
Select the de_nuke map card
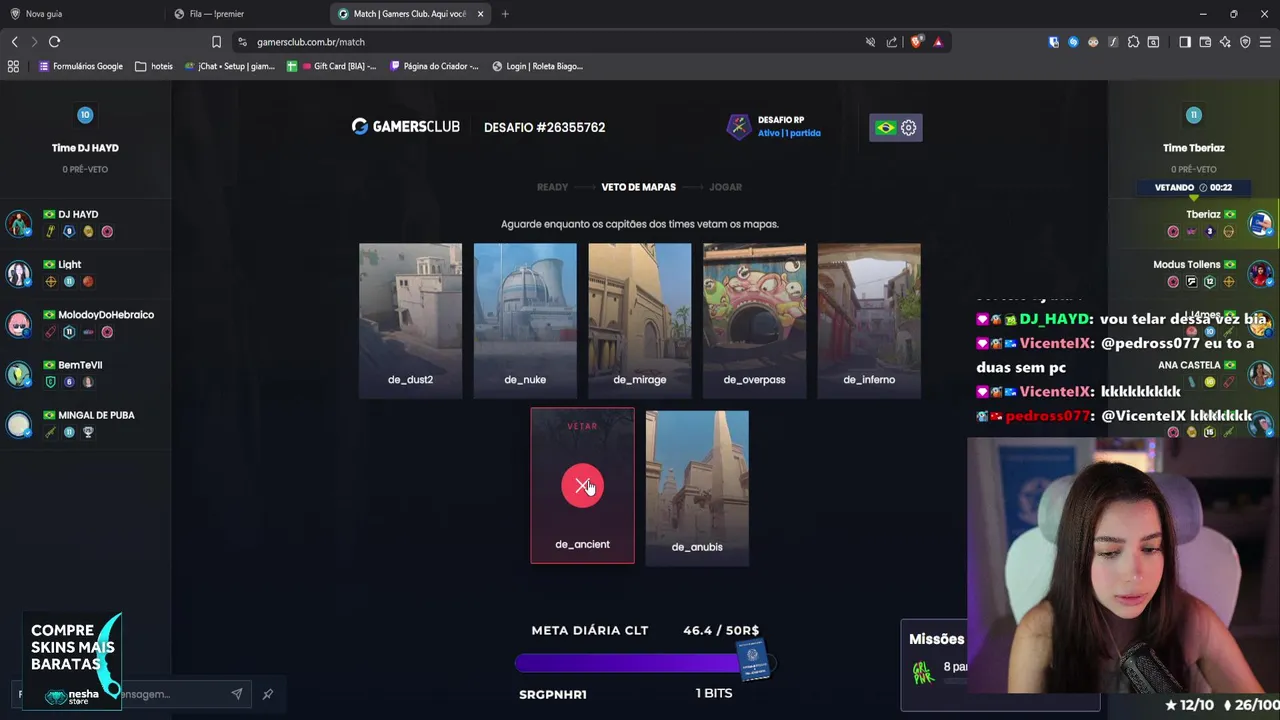tap(525, 320)
